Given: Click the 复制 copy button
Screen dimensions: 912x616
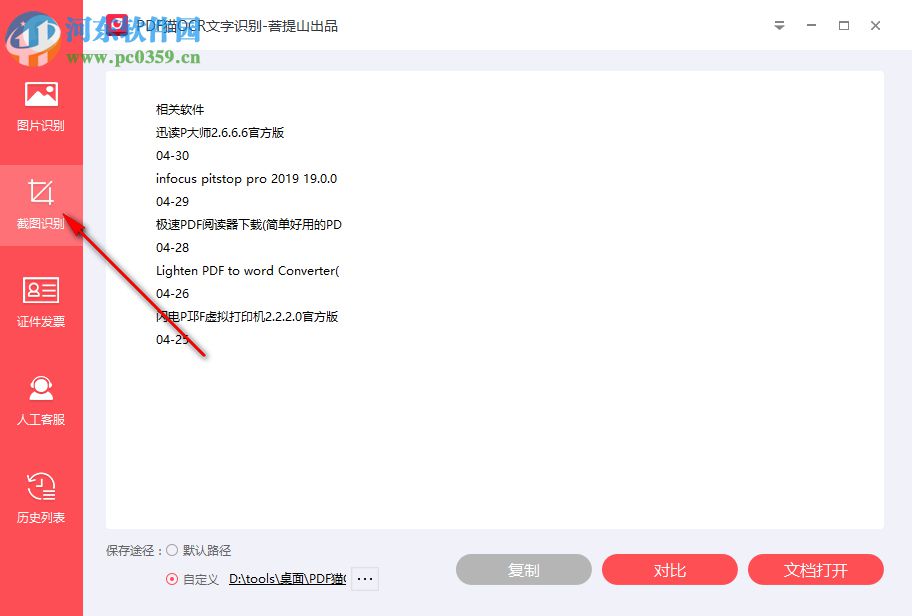Looking at the screenshot, I should coord(523,569).
